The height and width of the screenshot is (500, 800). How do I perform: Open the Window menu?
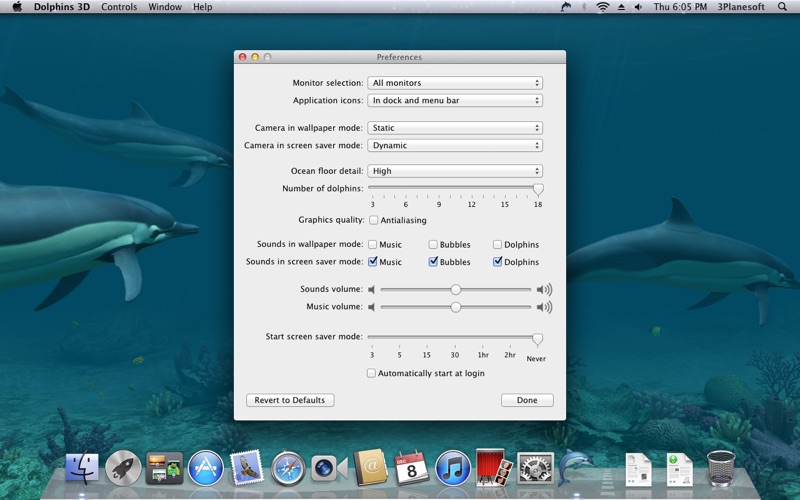click(x=165, y=7)
